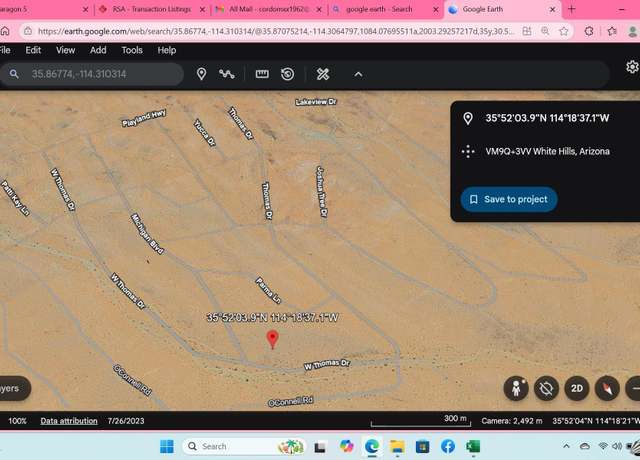Screen dimensions: 640x460
Task: Open the Help menu
Action: click(167, 50)
